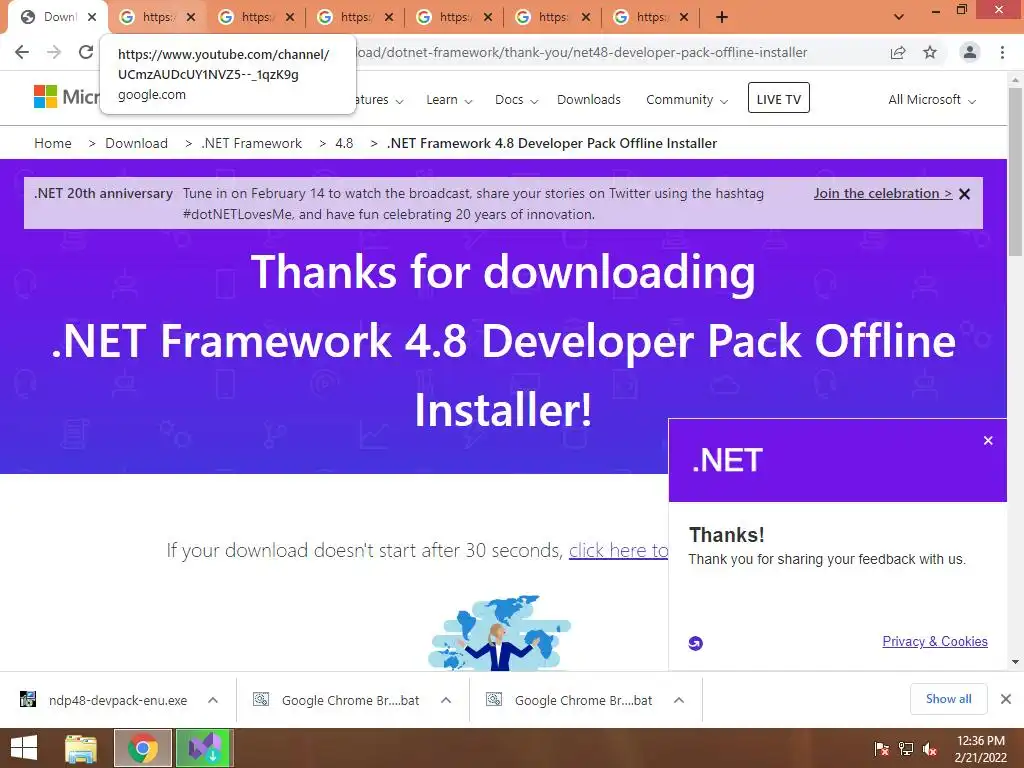Open the taskbar clock showing 12:36 PM
This screenshot has width=1024, height=768.
pos(980,749)
